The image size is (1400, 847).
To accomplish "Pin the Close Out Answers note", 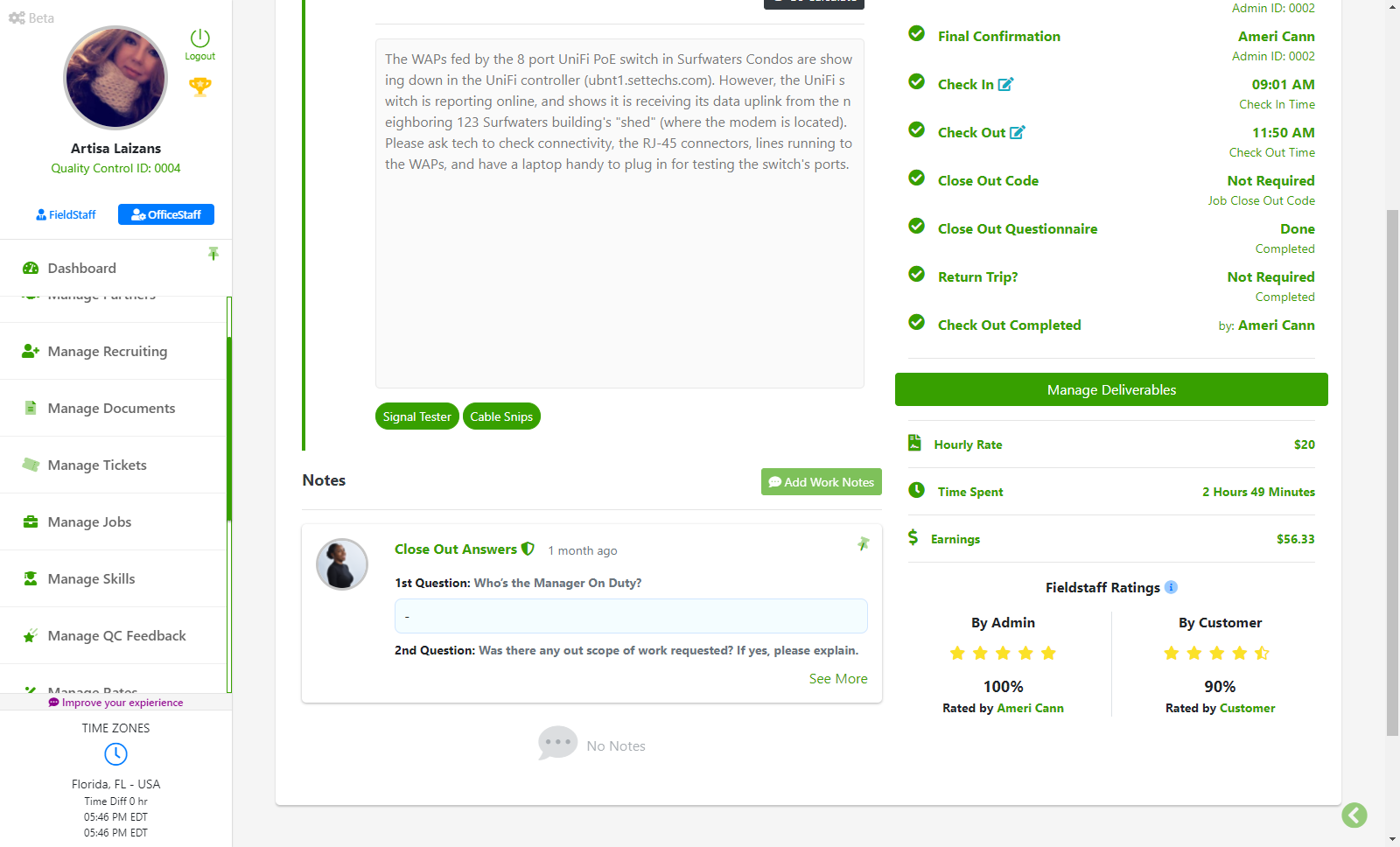I will [x=864, y=544].
